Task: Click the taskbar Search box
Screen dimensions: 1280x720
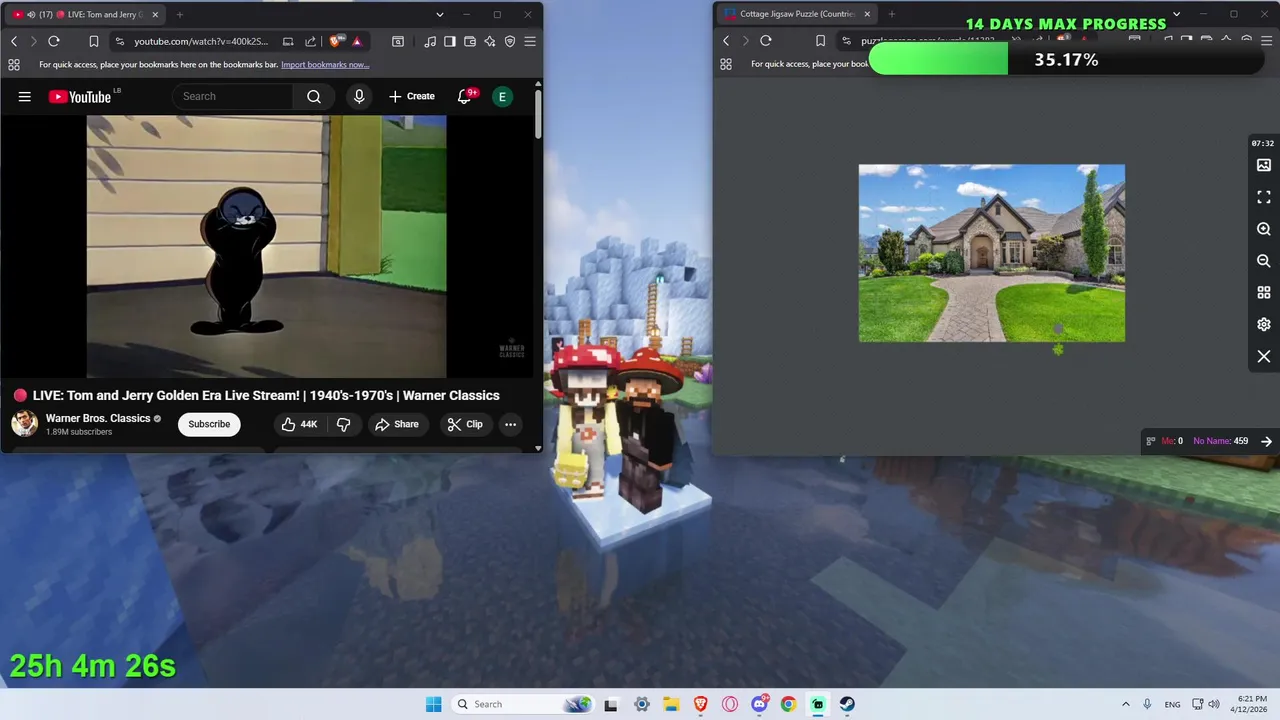Action: click(x=522, y=704)
